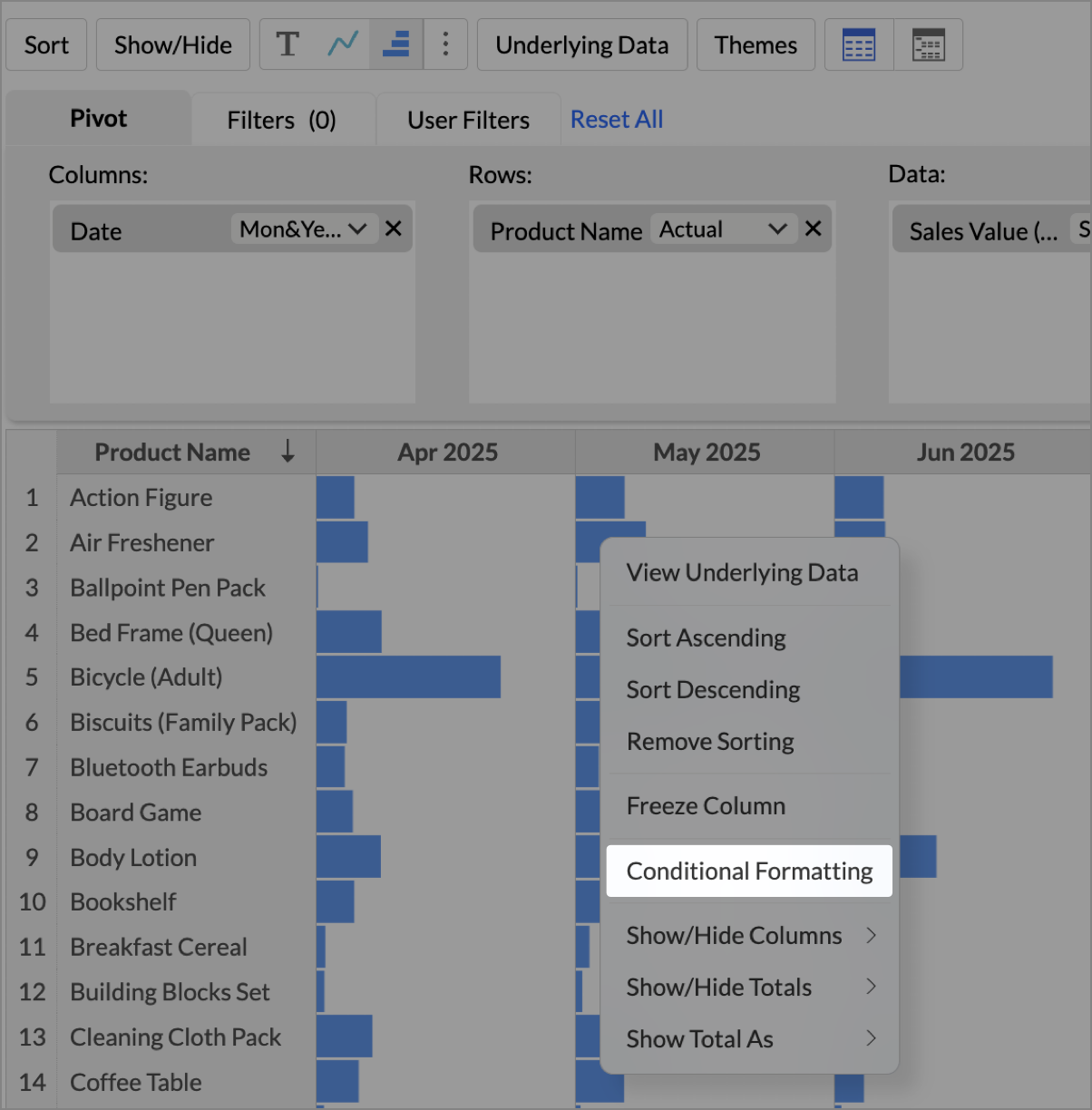Open the Mon&Ye... date format dropdown
Viewport: 1092px width, 1110px height.
tap(302, 229)
